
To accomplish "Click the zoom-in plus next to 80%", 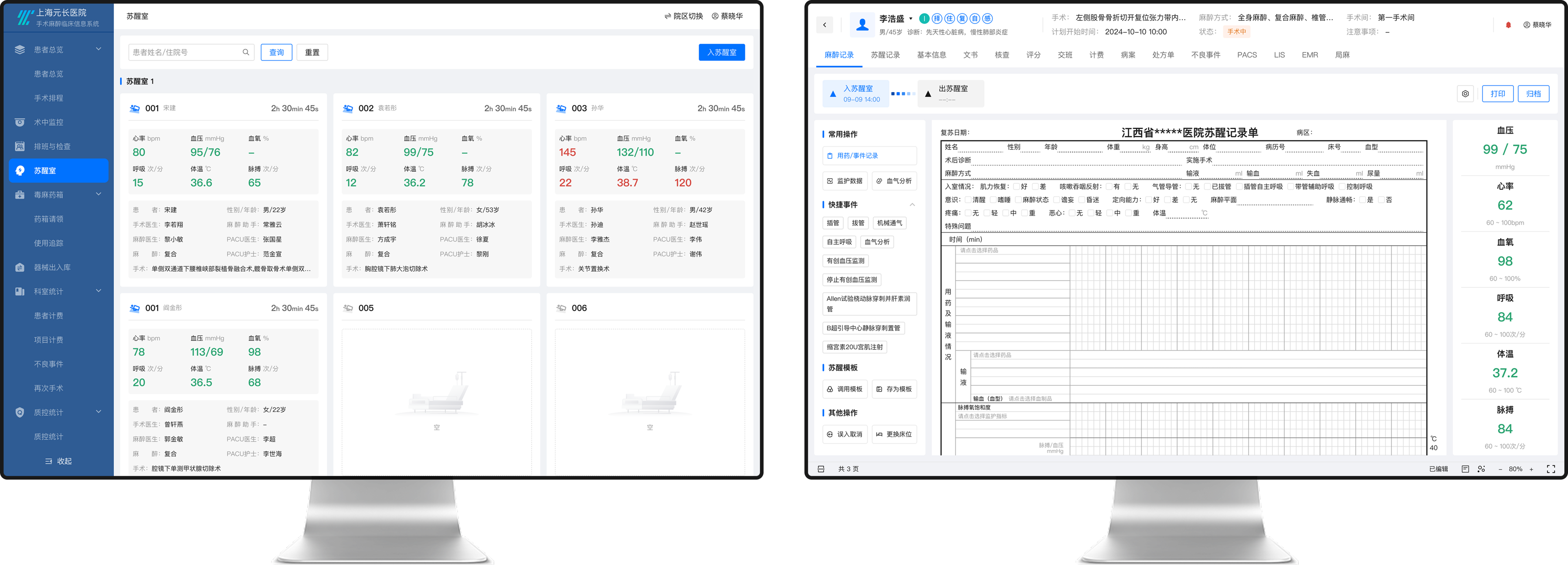I will coord(1531,469).
